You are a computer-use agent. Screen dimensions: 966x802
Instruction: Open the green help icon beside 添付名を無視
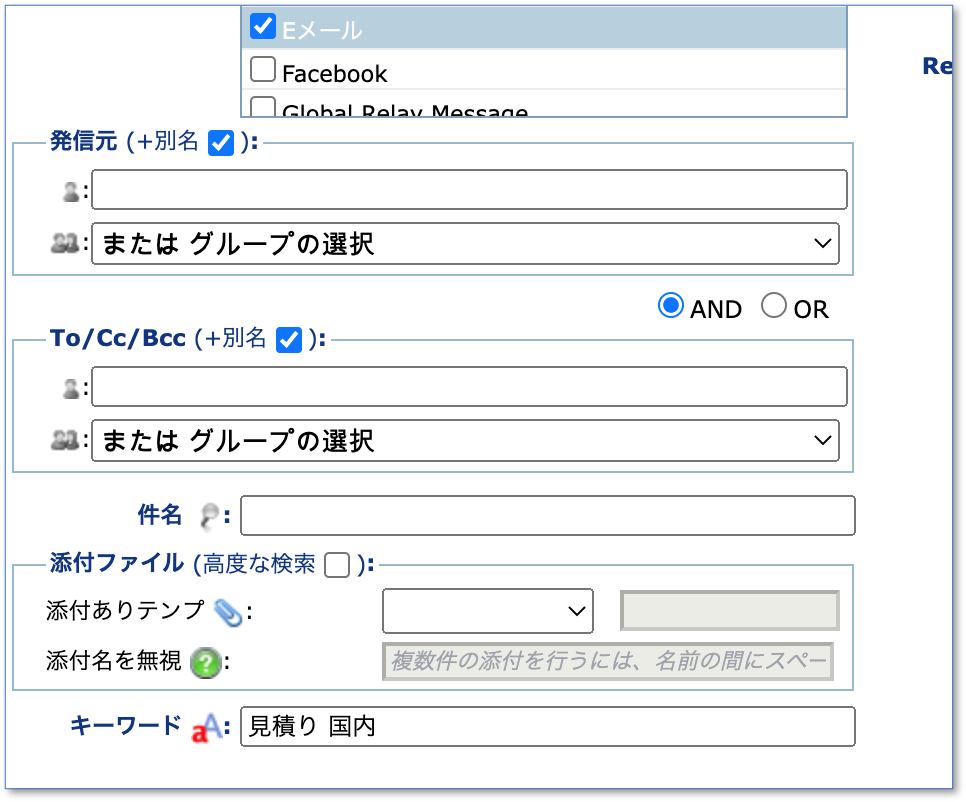[206, 663]
